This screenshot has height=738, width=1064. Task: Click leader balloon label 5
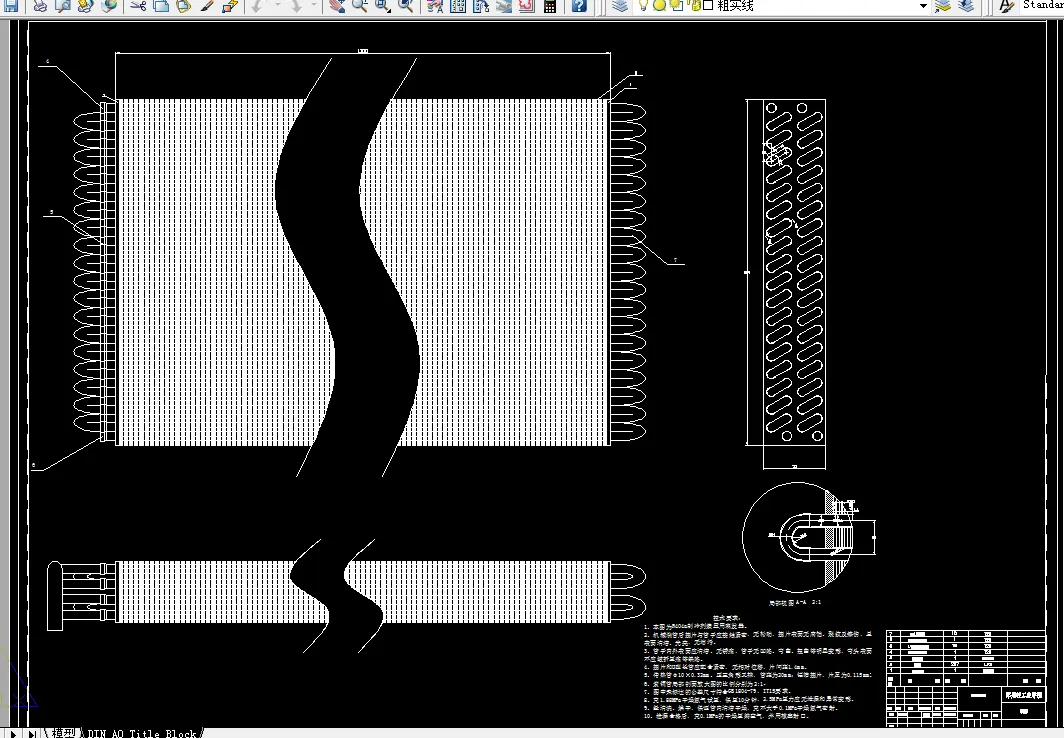[x=52, y=212]
